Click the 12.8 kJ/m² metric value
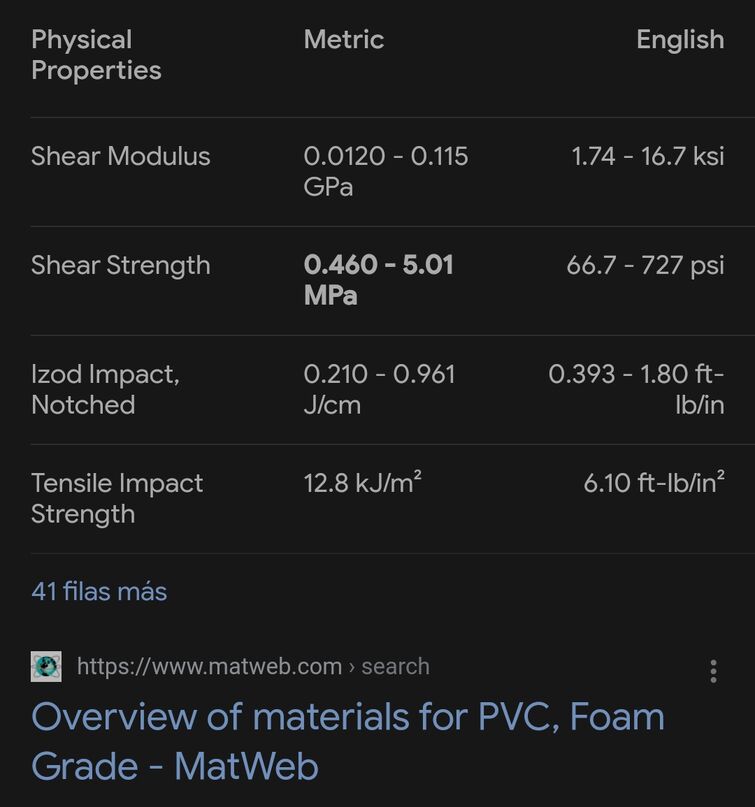Screen dimensions: 755x807 tap(362, 482)
